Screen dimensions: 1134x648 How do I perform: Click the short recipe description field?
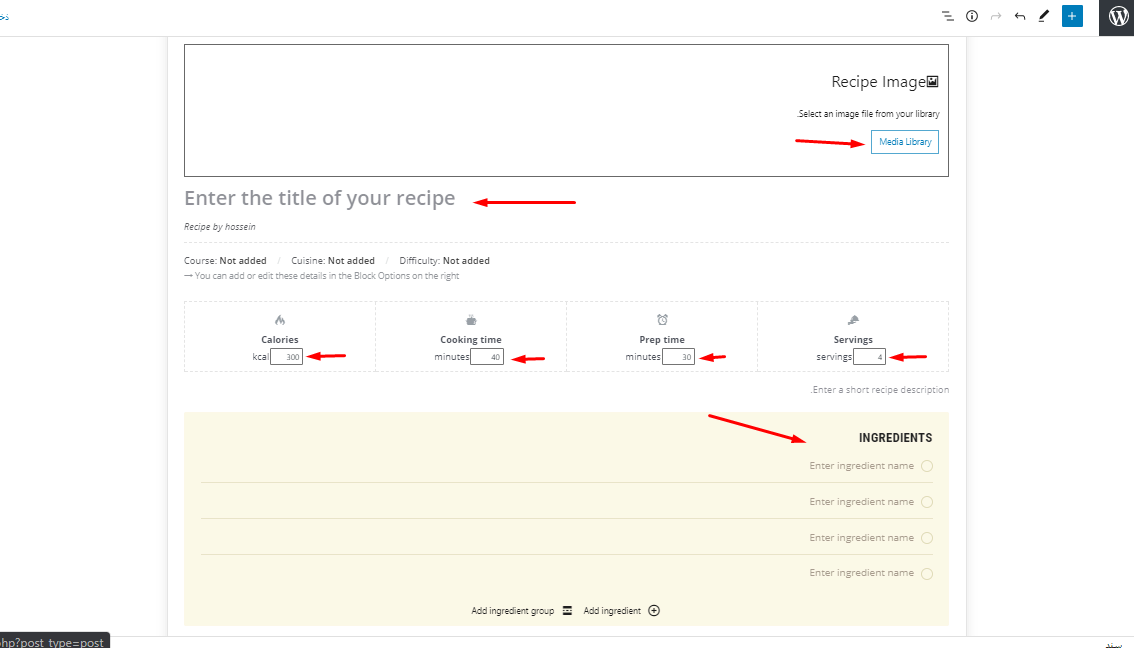click(x=879, y=390)
